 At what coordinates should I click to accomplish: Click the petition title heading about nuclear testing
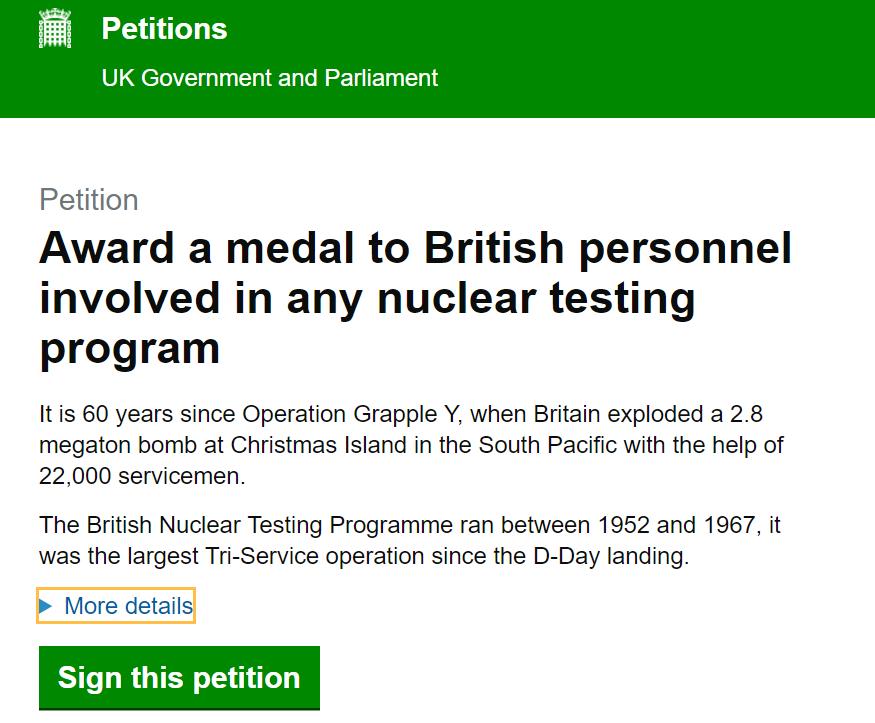[415, 298]
